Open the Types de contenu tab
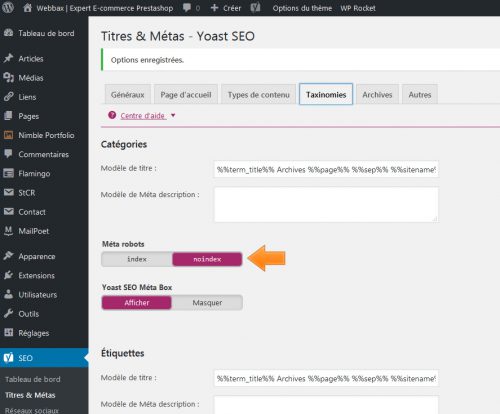This screenshot has width=500, height=414. pos(258,95)
